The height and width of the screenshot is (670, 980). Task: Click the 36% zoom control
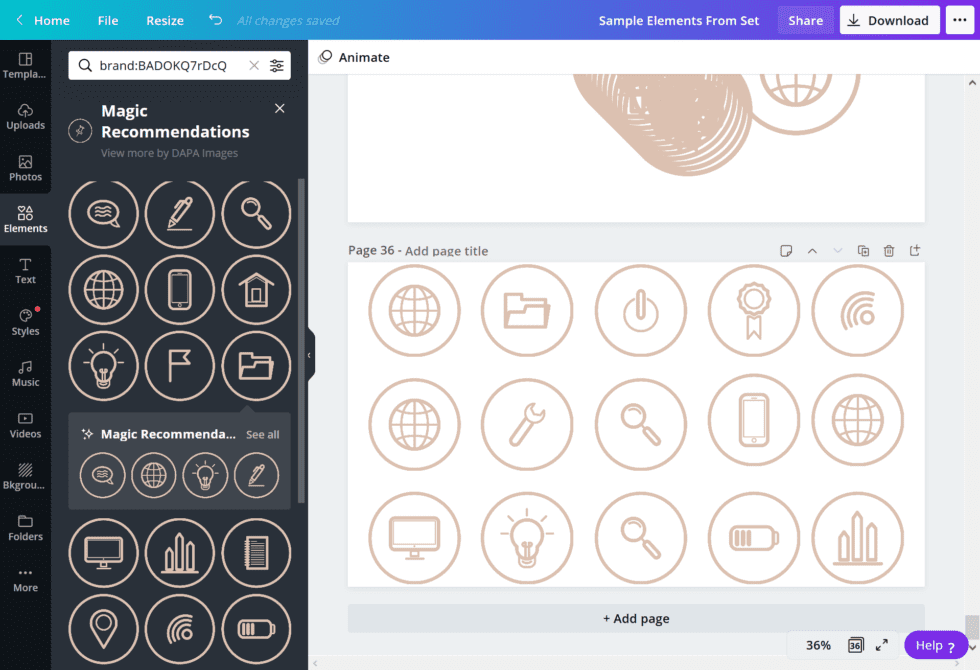pos(820,645)
